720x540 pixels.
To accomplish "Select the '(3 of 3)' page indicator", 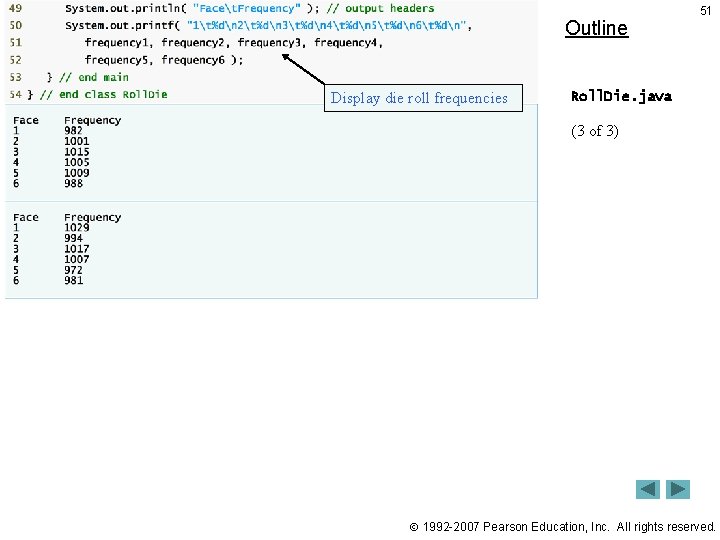I will click(595, 131).
